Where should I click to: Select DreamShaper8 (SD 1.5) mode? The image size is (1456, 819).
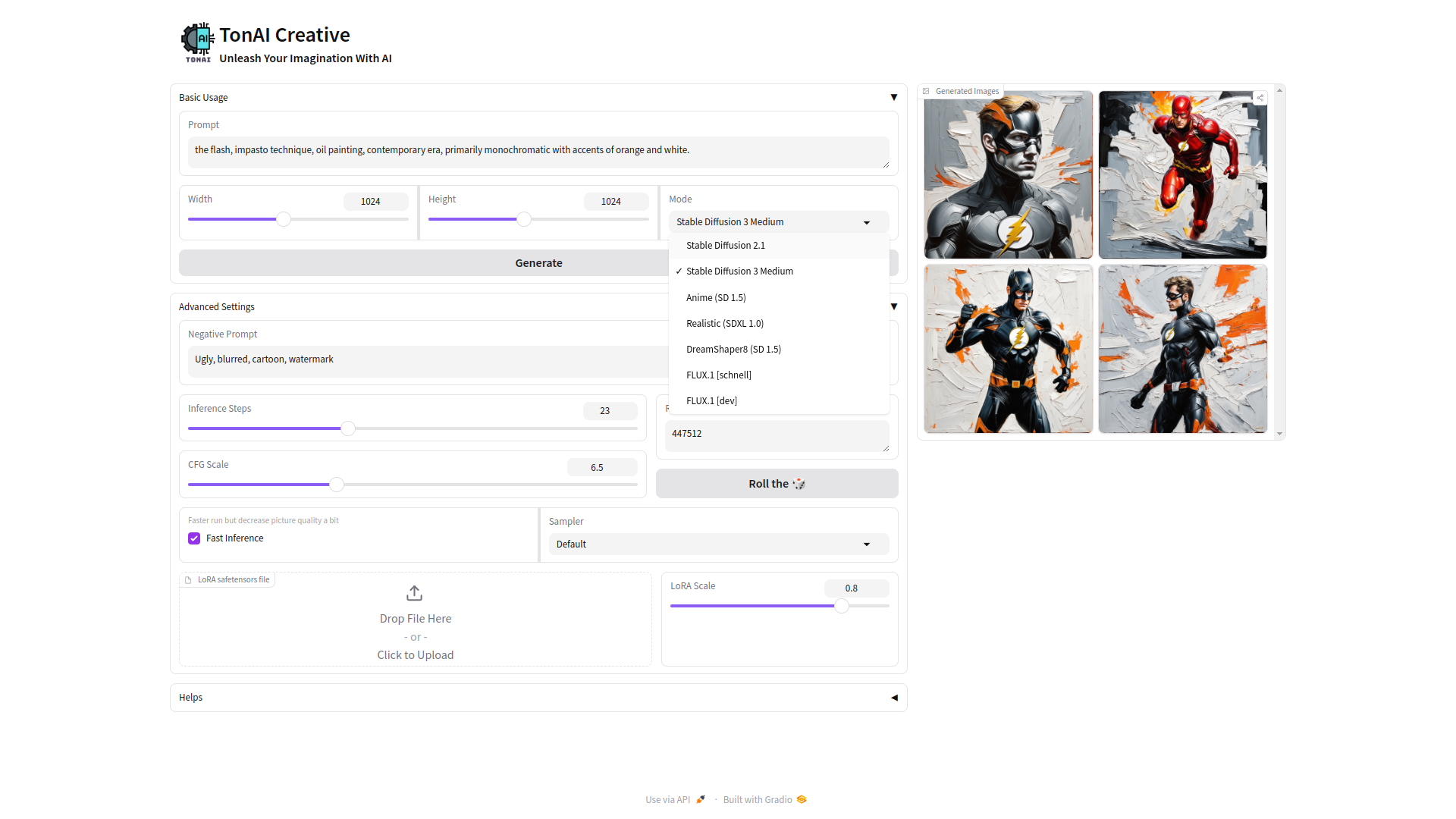pos(779,350)
